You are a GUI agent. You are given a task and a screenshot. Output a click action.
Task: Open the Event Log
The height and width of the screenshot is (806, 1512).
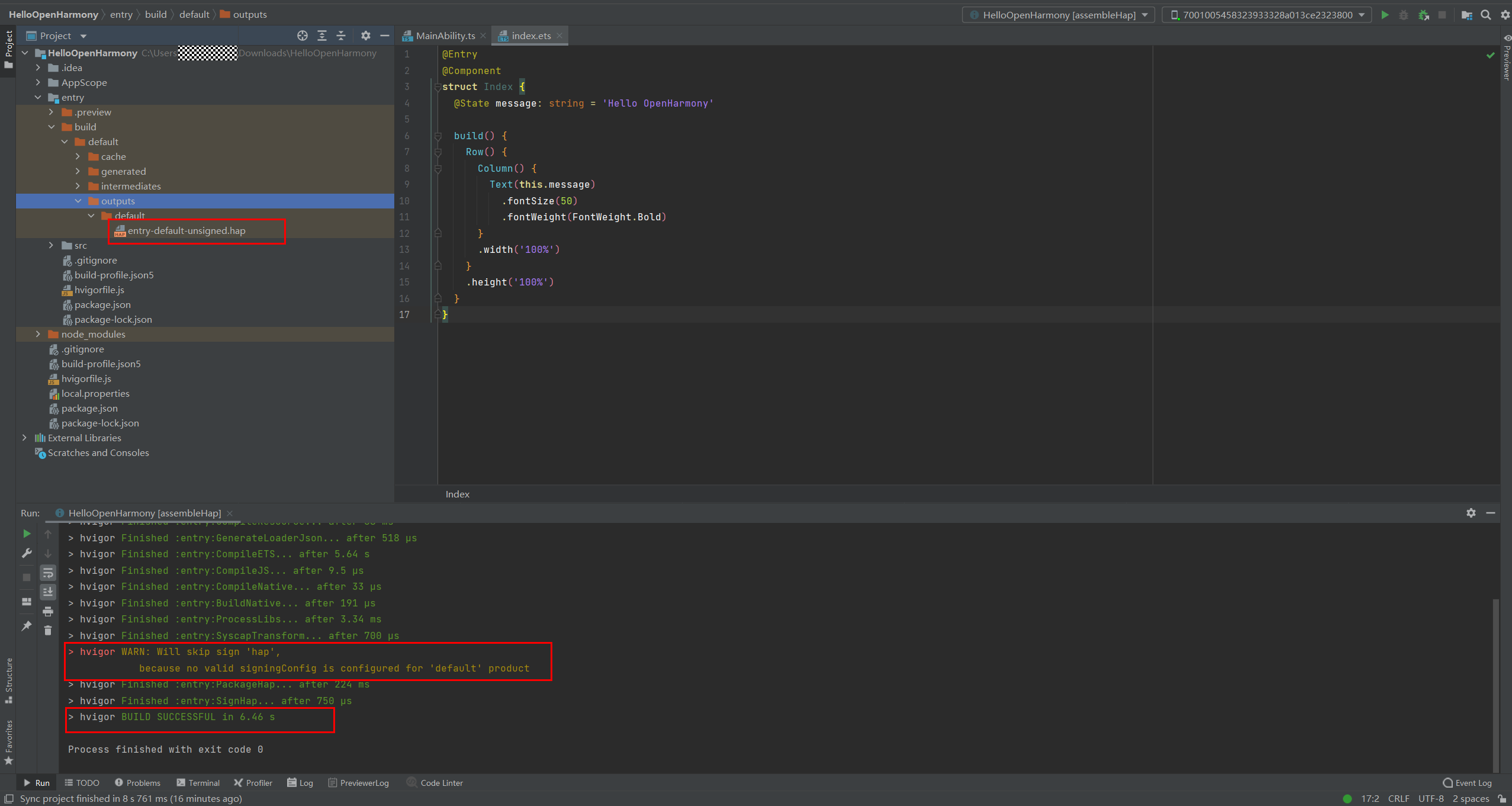[x=1468, y=783]
